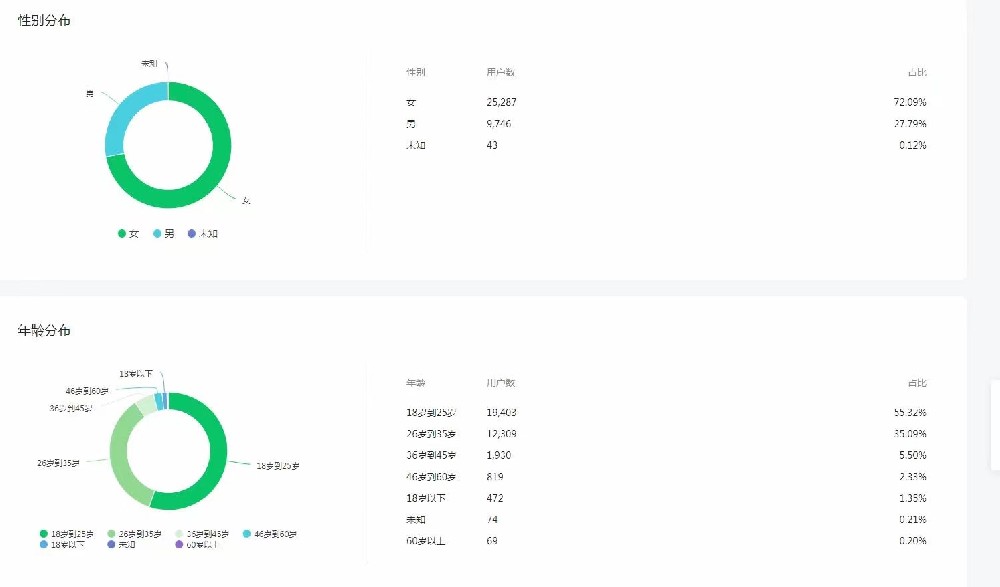Select the 占比 column header in age table
Image resolution: width=1000 pixels, height=587 pixels.
click(x=917, y=383)
